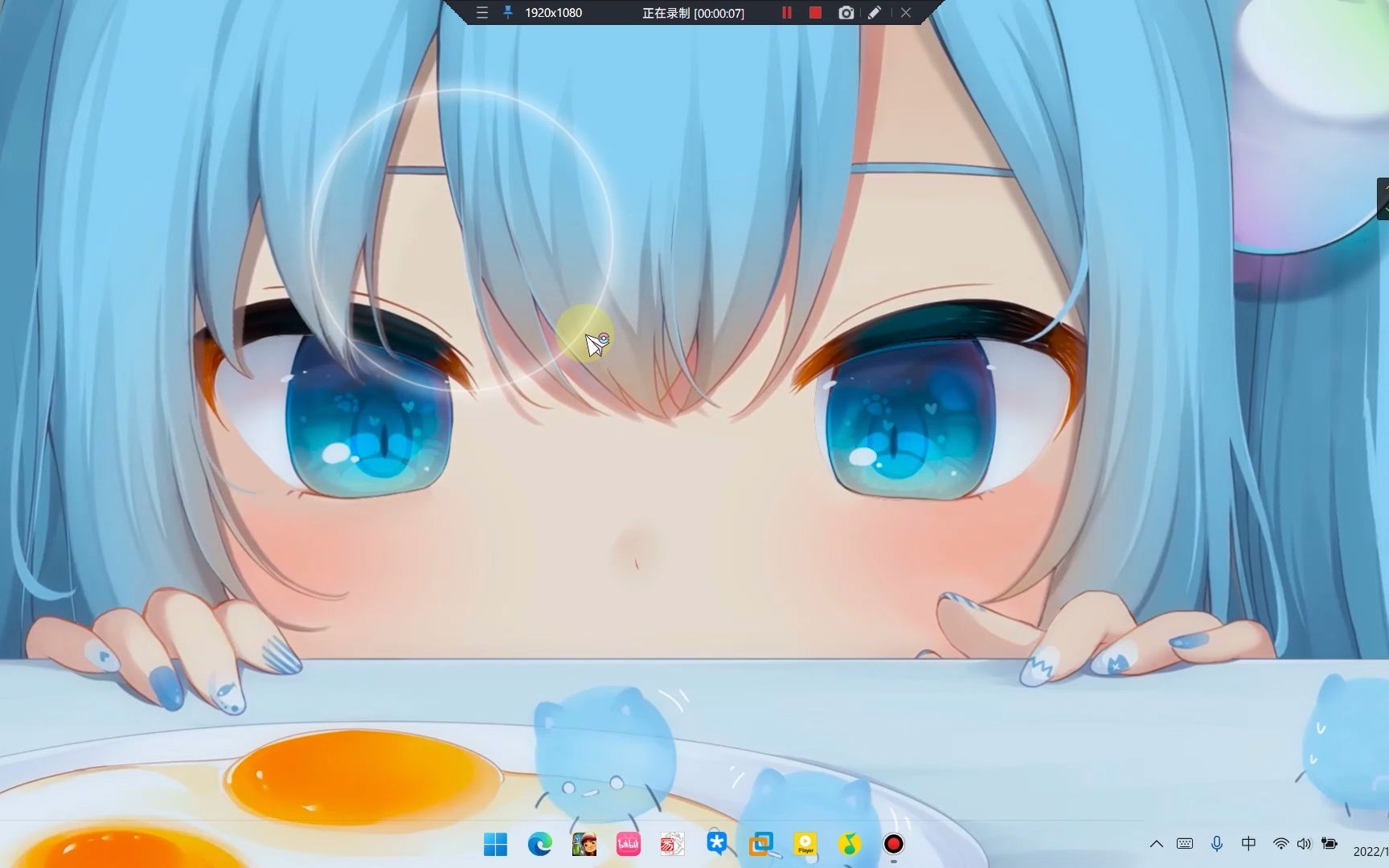Viewport: 1389px width, 868px height.
Task: Open Subway Surfers game icon
Action: coord(584,844)
